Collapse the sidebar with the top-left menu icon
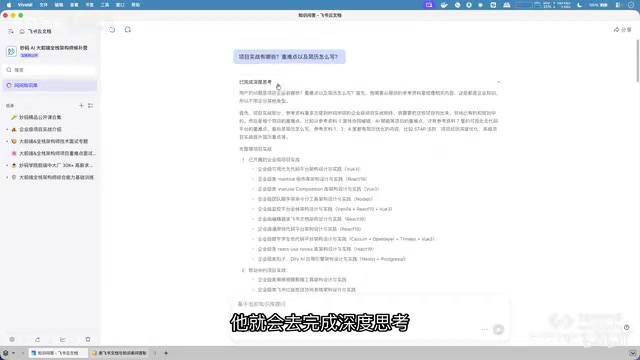Screen dimensions: 640x360 point(11,31)
